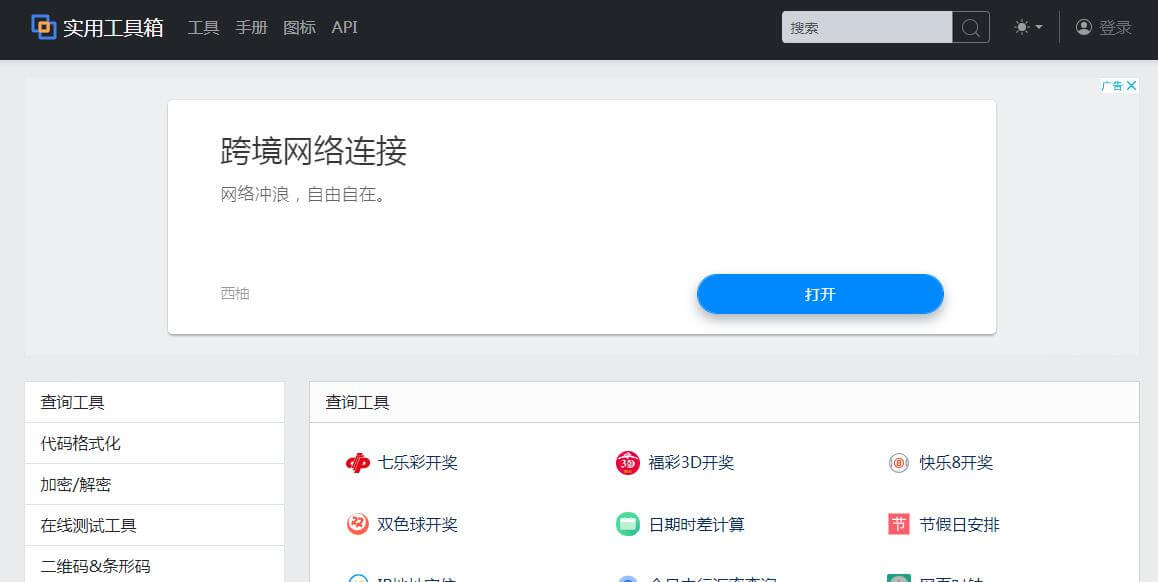Viewport: 1158px width, 582px height.
Task: Click the 实用工具箱 site logo
Action: tap(95, 28)
